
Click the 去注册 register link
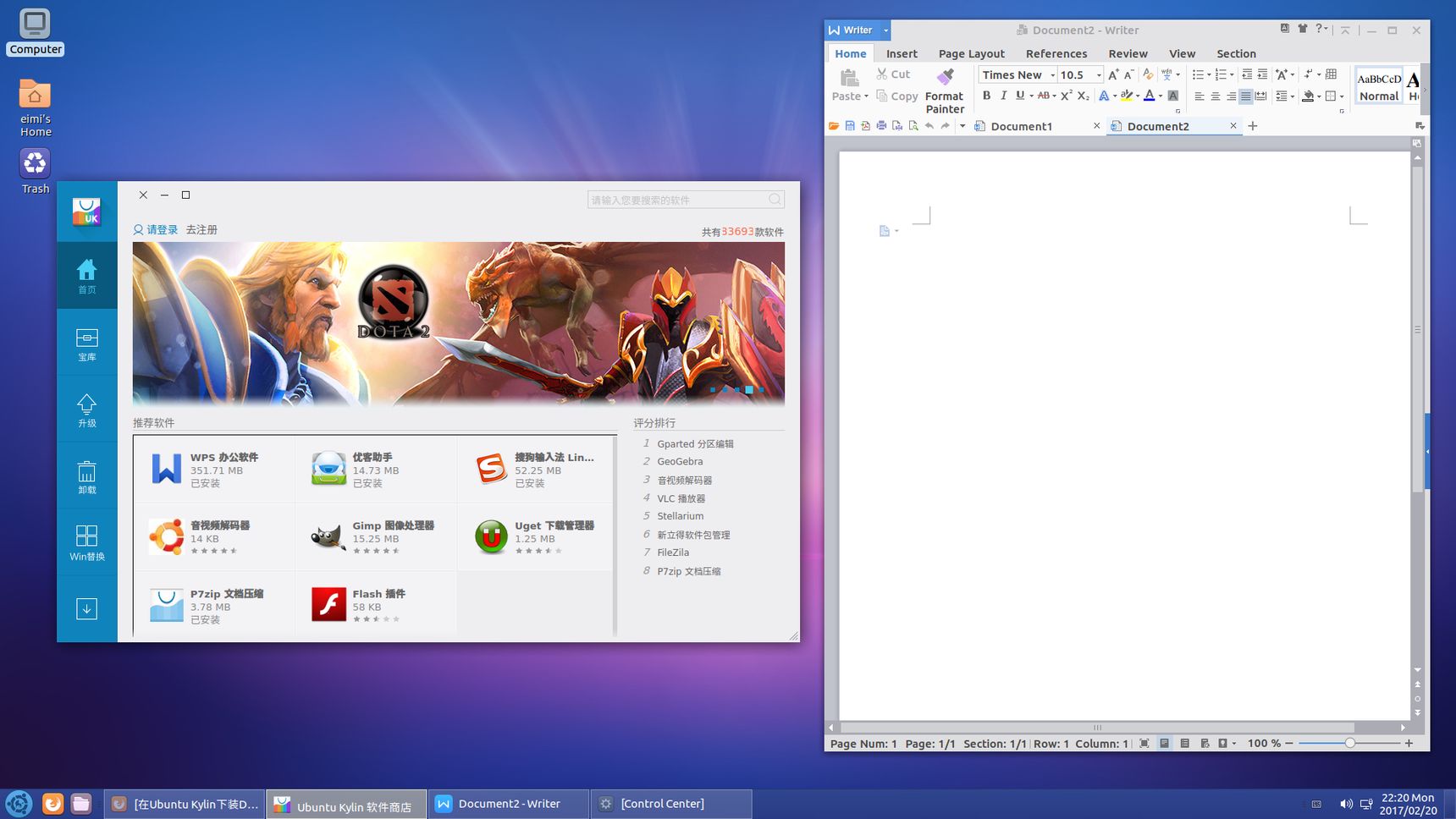tap(201, 229)
